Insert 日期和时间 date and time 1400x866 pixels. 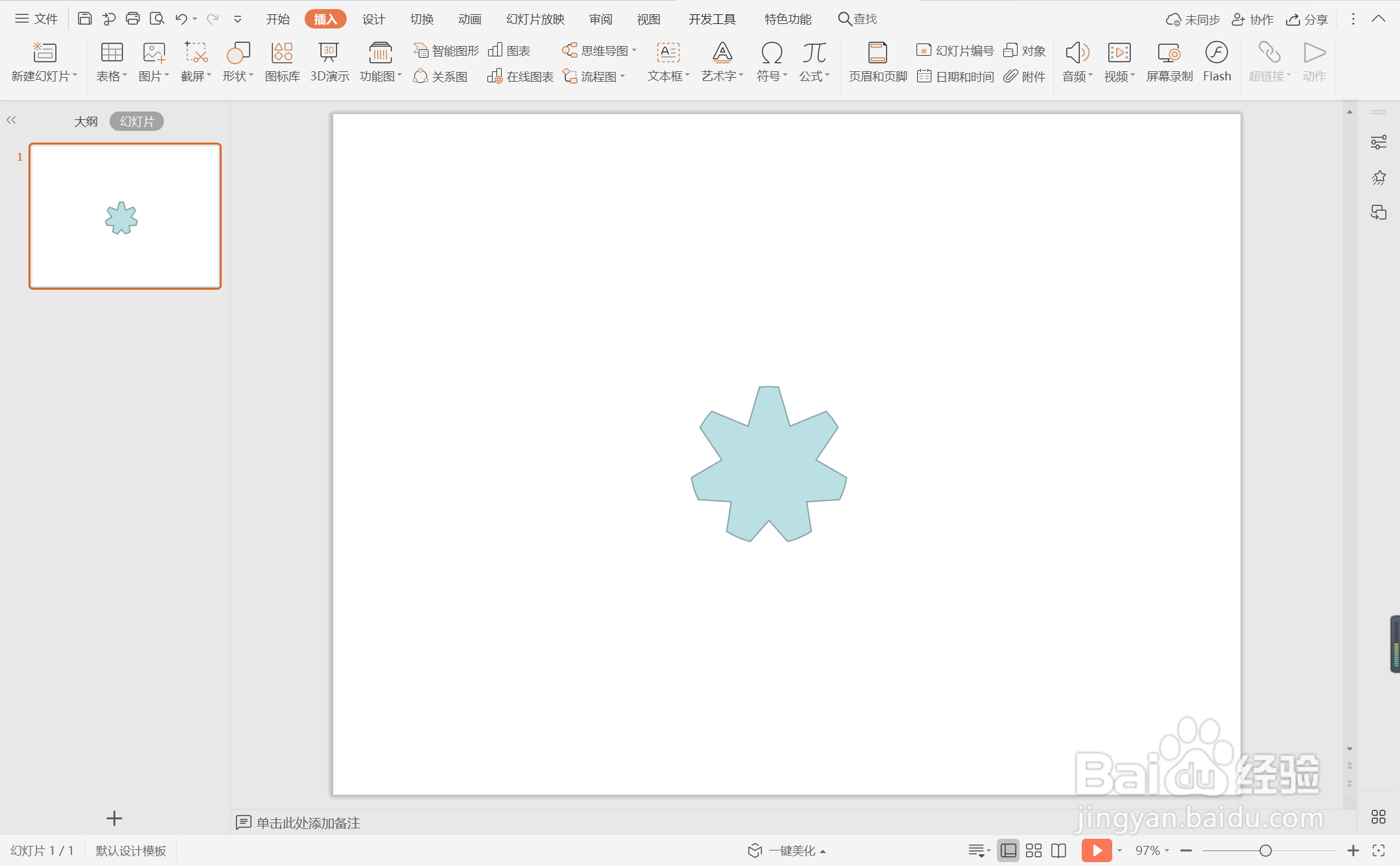955,76
